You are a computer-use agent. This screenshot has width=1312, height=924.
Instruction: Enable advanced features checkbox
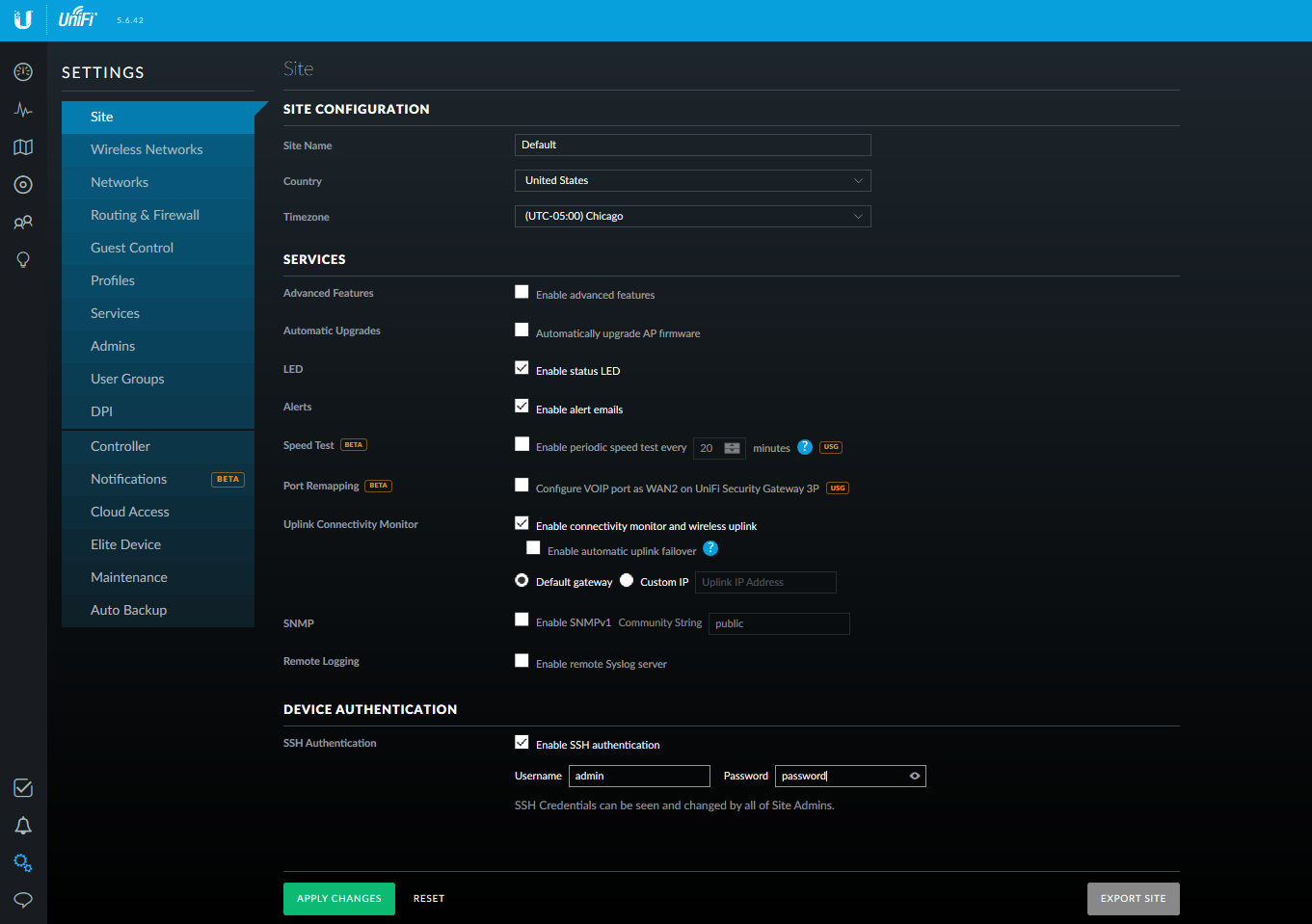[x=522, y=292]
